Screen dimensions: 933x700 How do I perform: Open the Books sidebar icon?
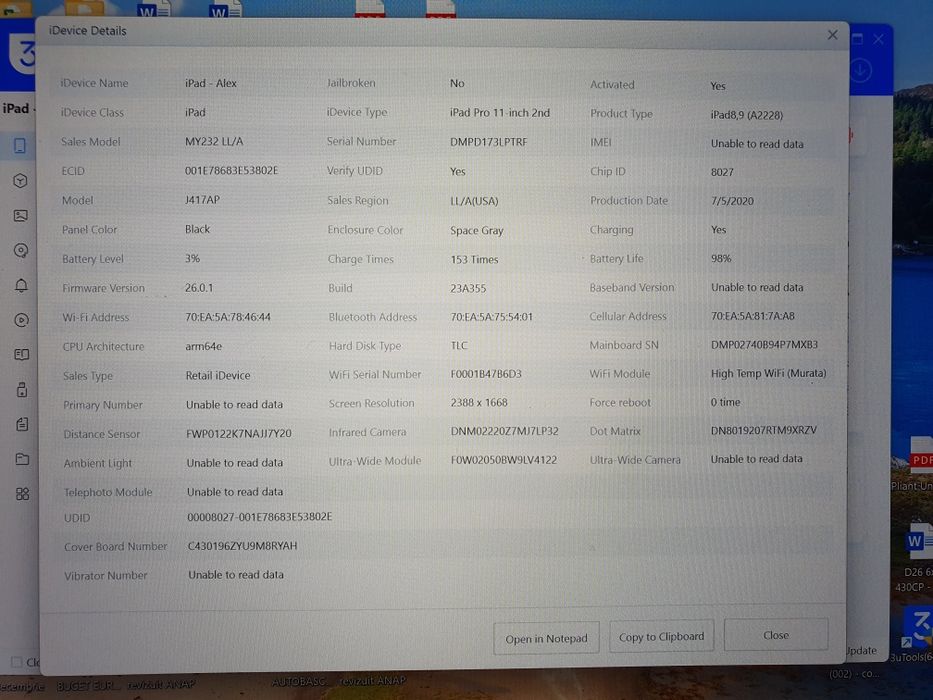point(21,355)
